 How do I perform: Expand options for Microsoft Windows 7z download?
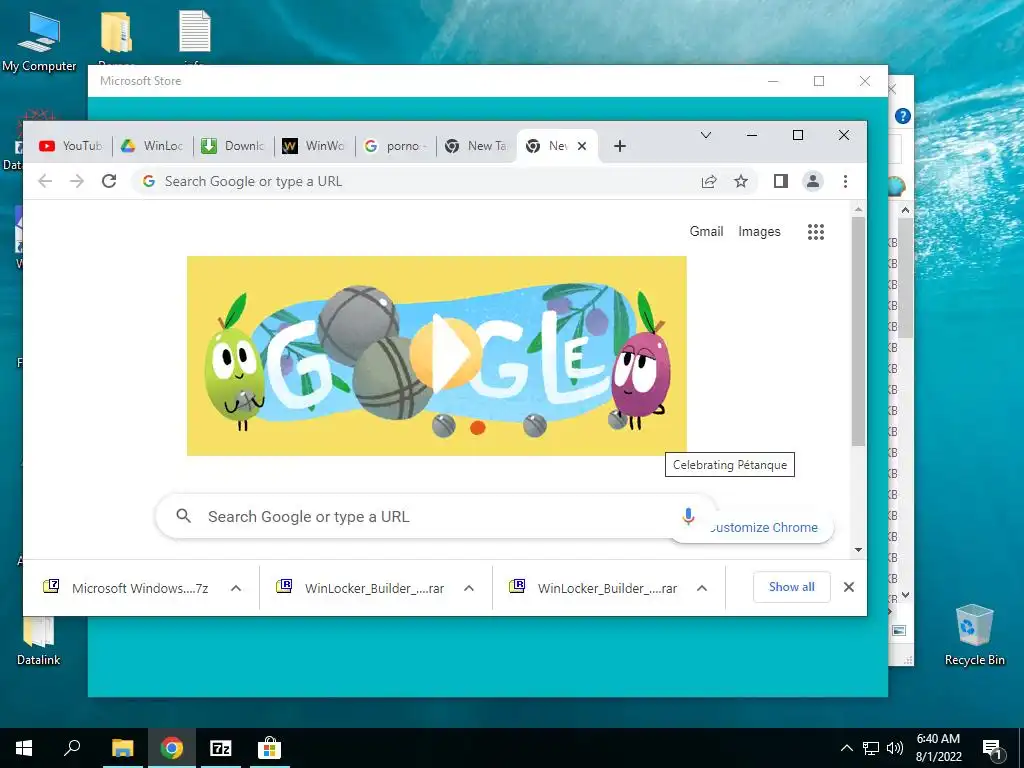click(236, 588)
